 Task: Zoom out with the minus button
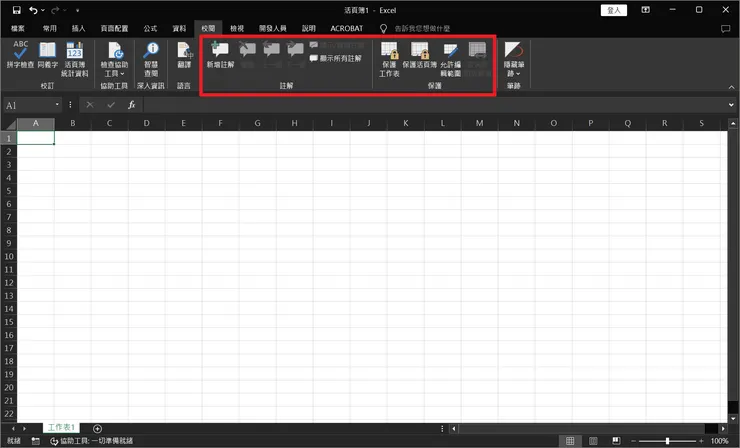coord(633,441)
